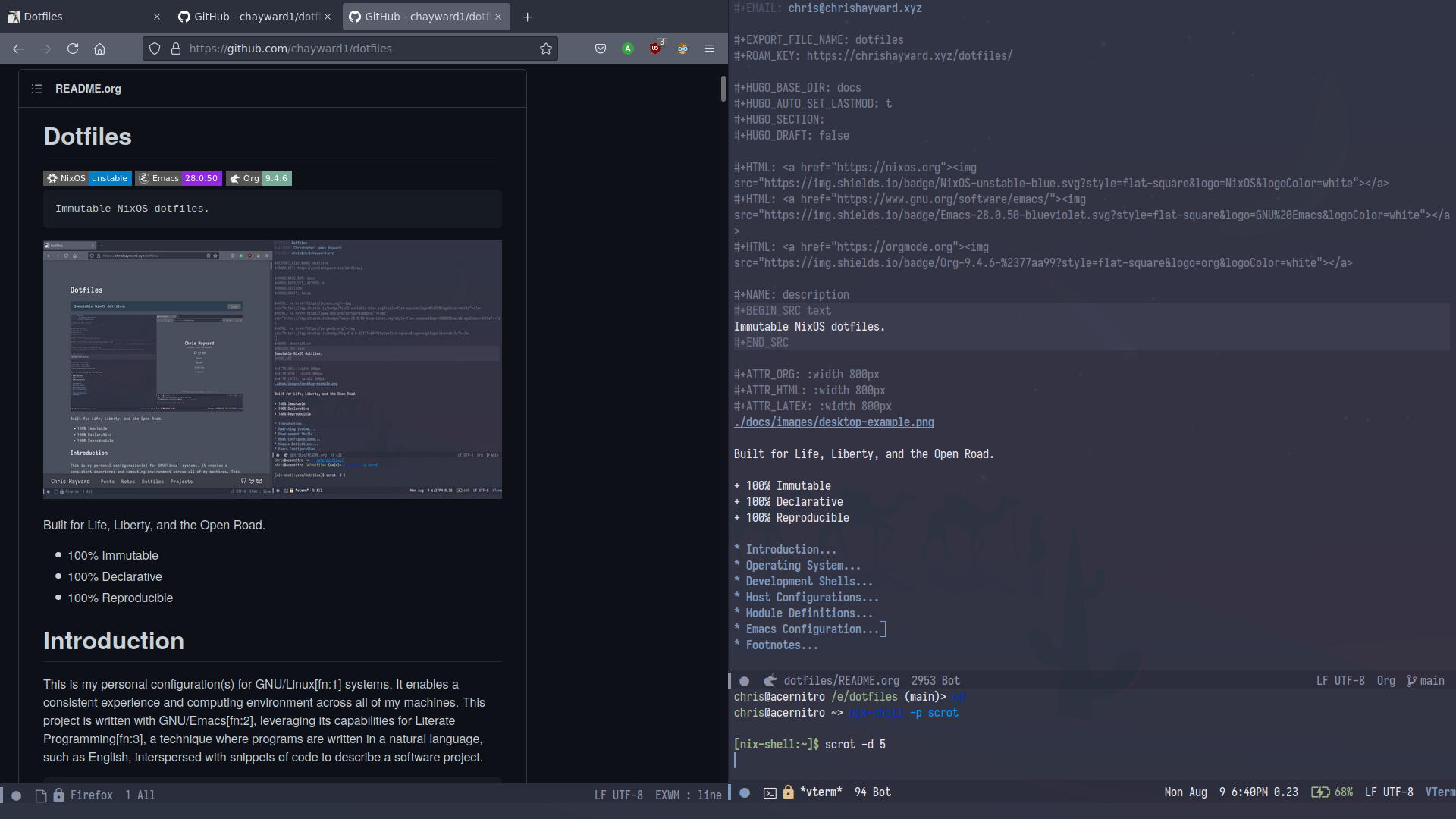Open a new Firefox tab with plus

coord(528,17)
